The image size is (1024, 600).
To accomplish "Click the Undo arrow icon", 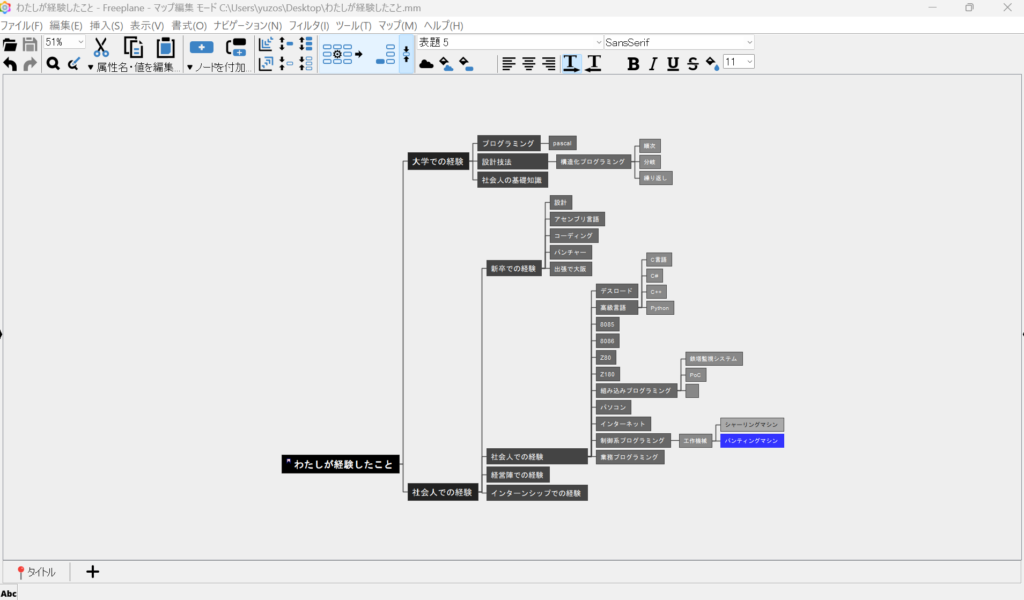I will click(x=10, y=64).
